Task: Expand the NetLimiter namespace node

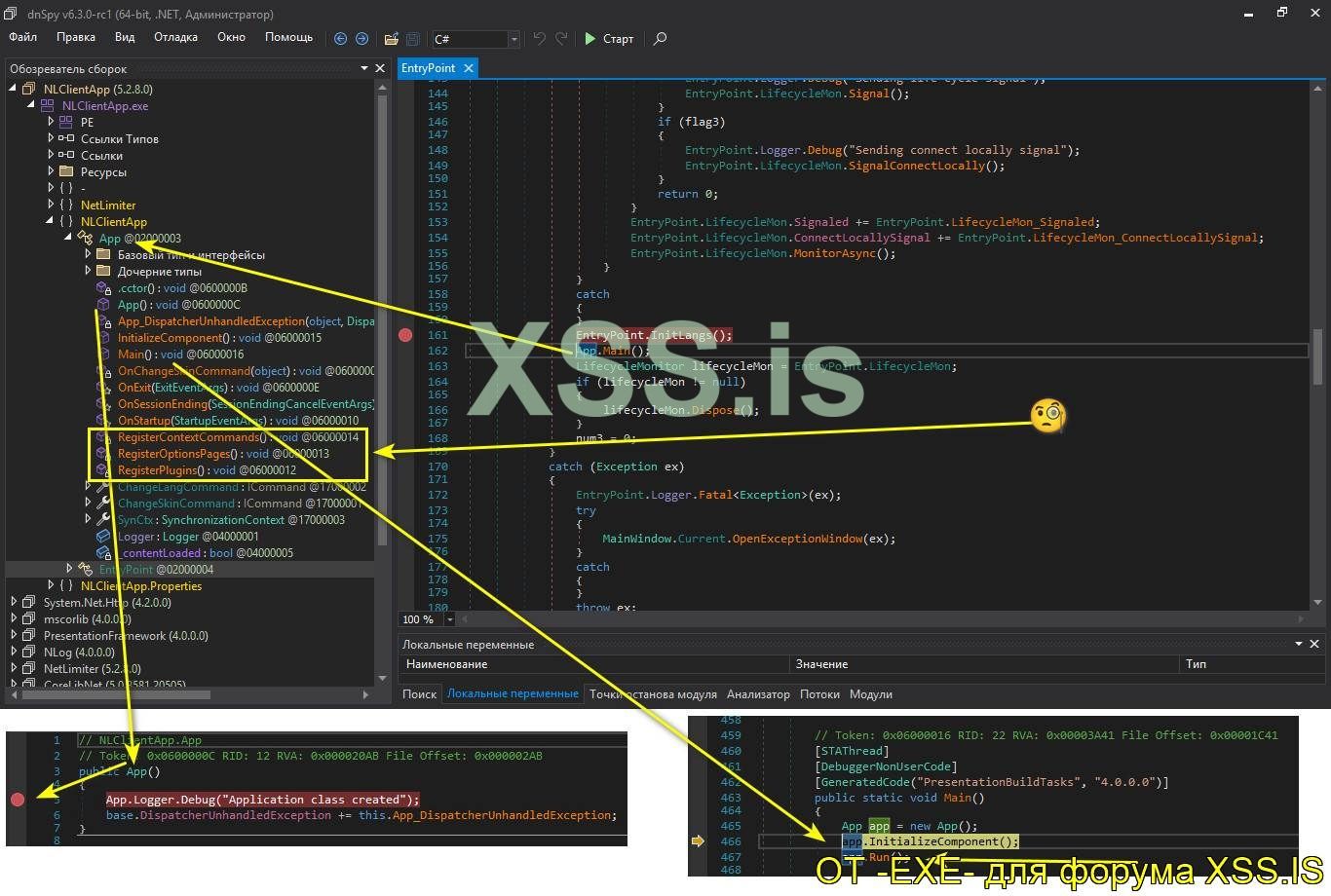Action: 51,205
